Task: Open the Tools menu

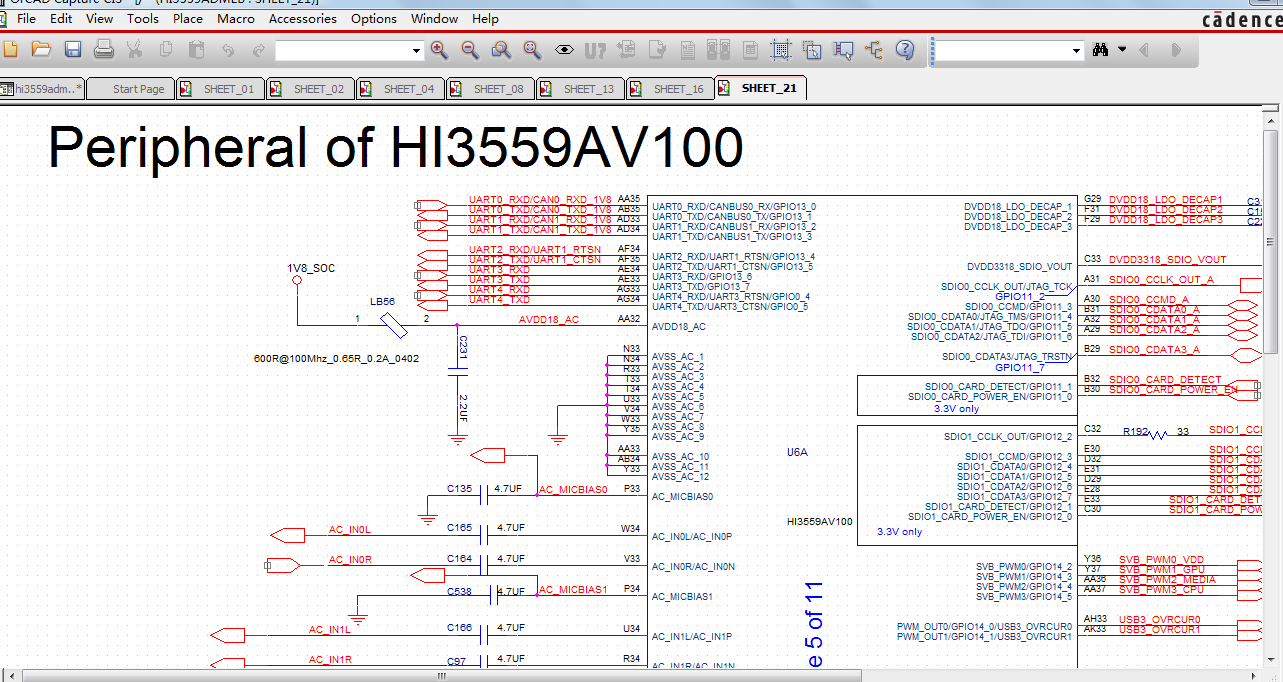Action: tap(143, 19)
